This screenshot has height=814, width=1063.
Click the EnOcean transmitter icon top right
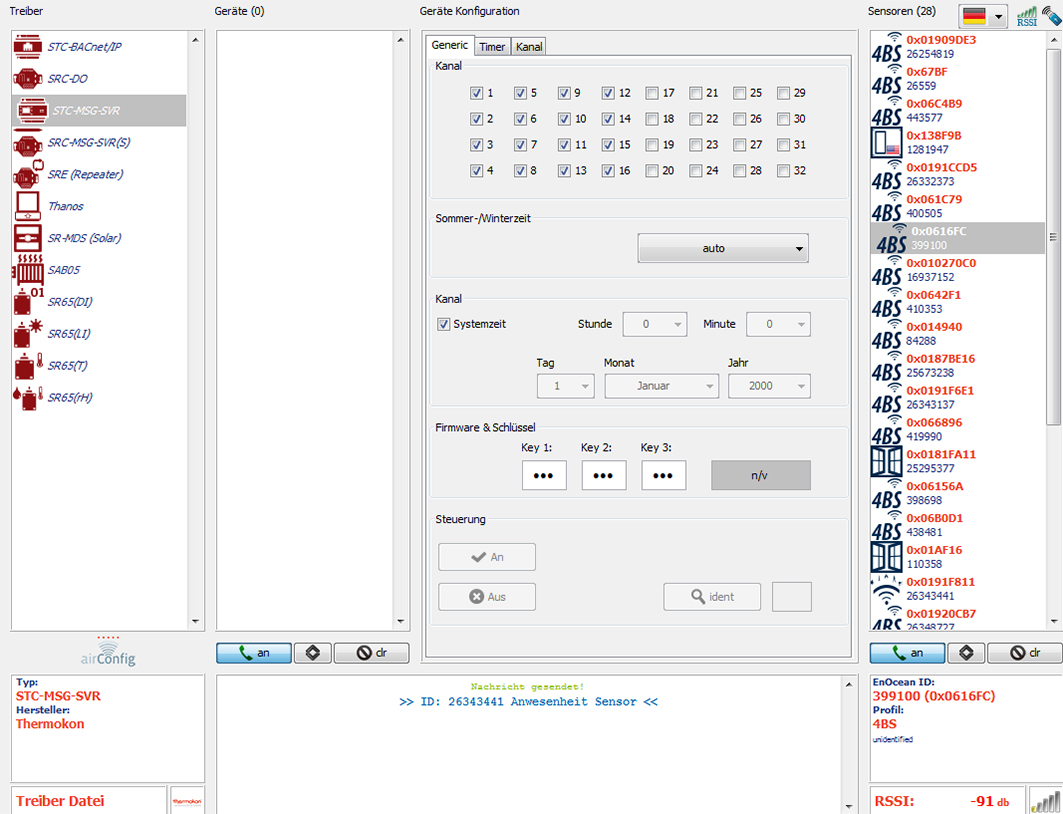pos(1051,16)
